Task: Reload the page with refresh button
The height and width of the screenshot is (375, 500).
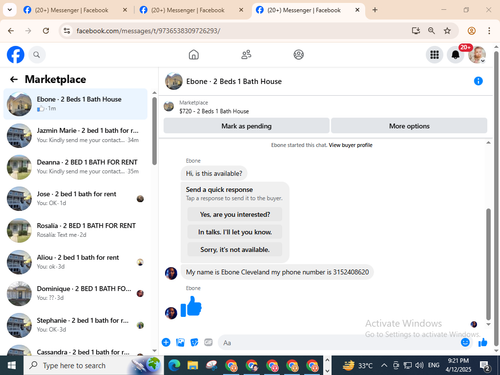Action: coord(46,31)
